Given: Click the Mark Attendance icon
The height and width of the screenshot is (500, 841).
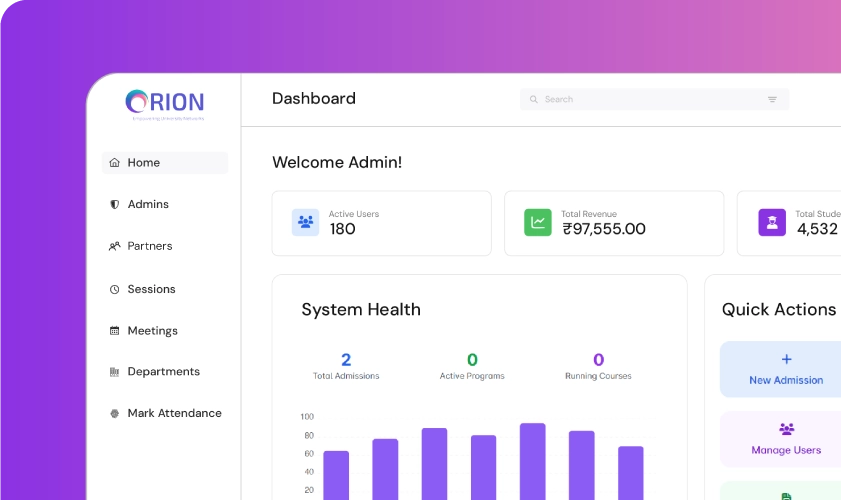Looking at the screenshot, I should click(x=115, y=414).
